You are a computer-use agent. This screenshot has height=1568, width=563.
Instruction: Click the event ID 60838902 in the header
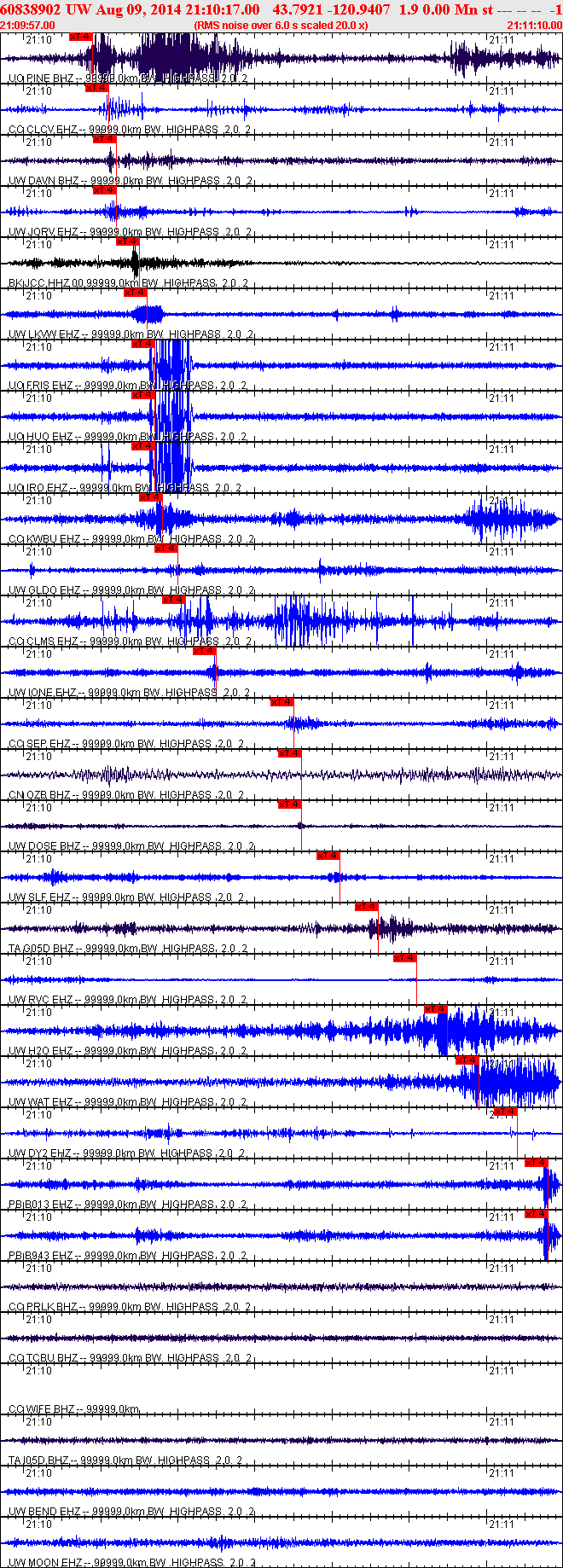click(x=30, y=9)
